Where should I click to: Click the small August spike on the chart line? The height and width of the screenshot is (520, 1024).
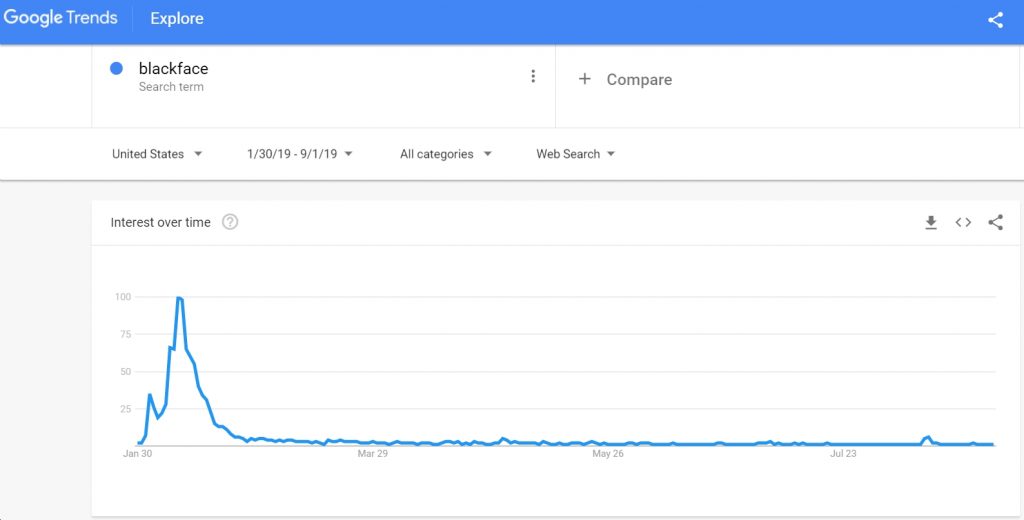tap(927, 437)
